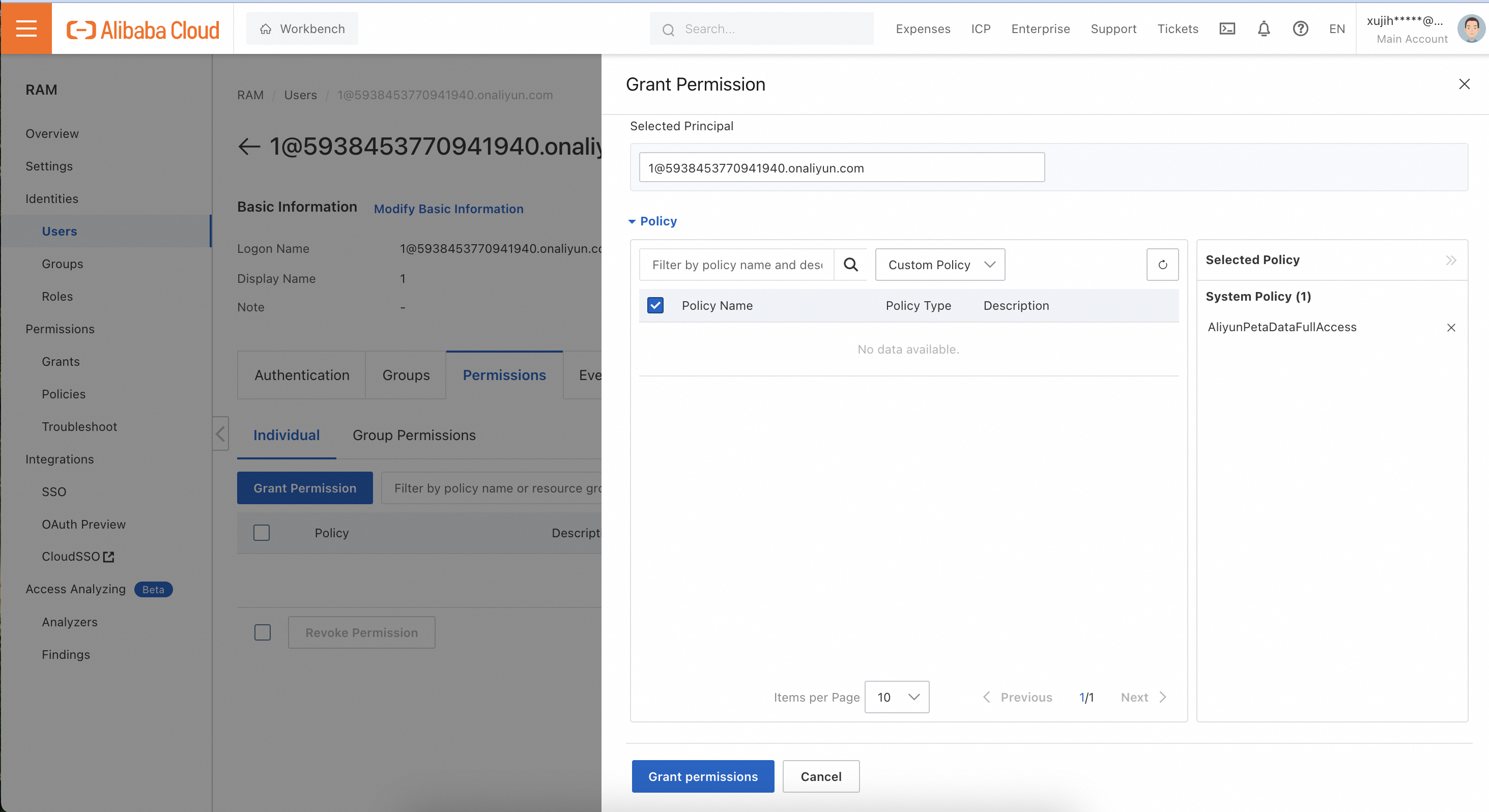The height and width of the screenshot is (812, 1489).
Task: Open sidebar Groups item
Action: [63, 264]
